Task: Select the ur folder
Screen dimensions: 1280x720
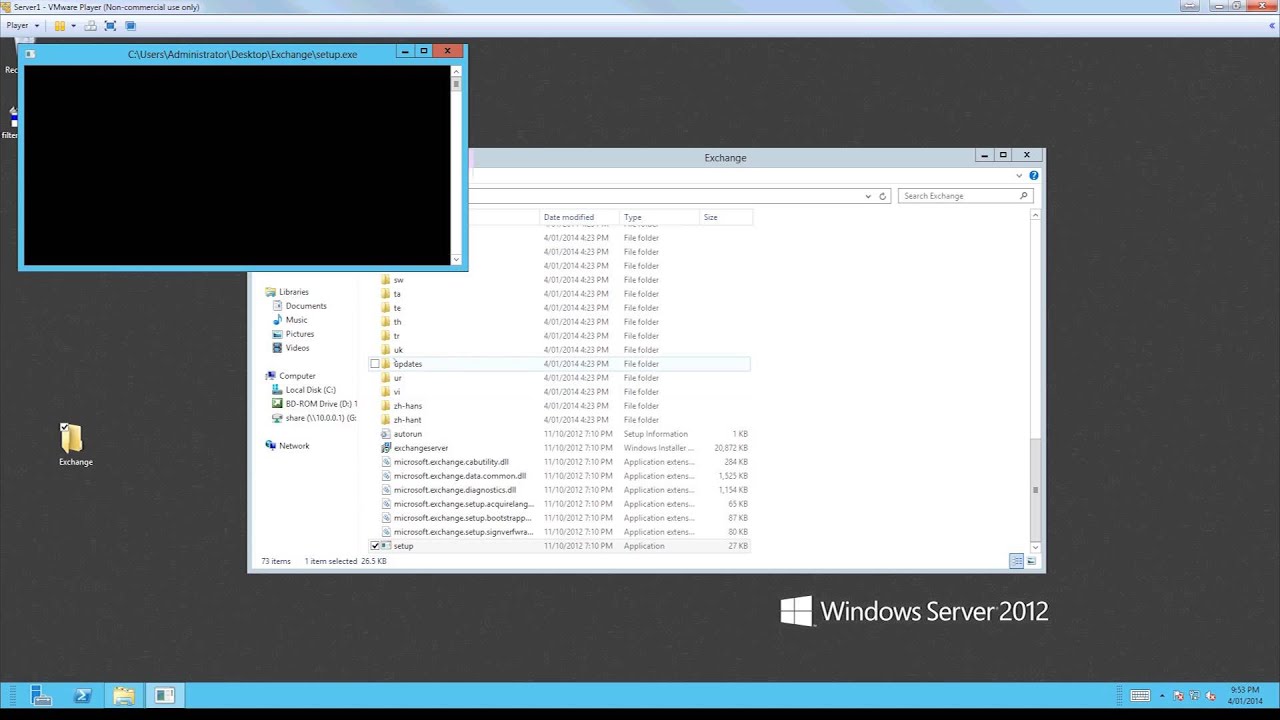Action: pyautogui.click(x=397, y=378)
